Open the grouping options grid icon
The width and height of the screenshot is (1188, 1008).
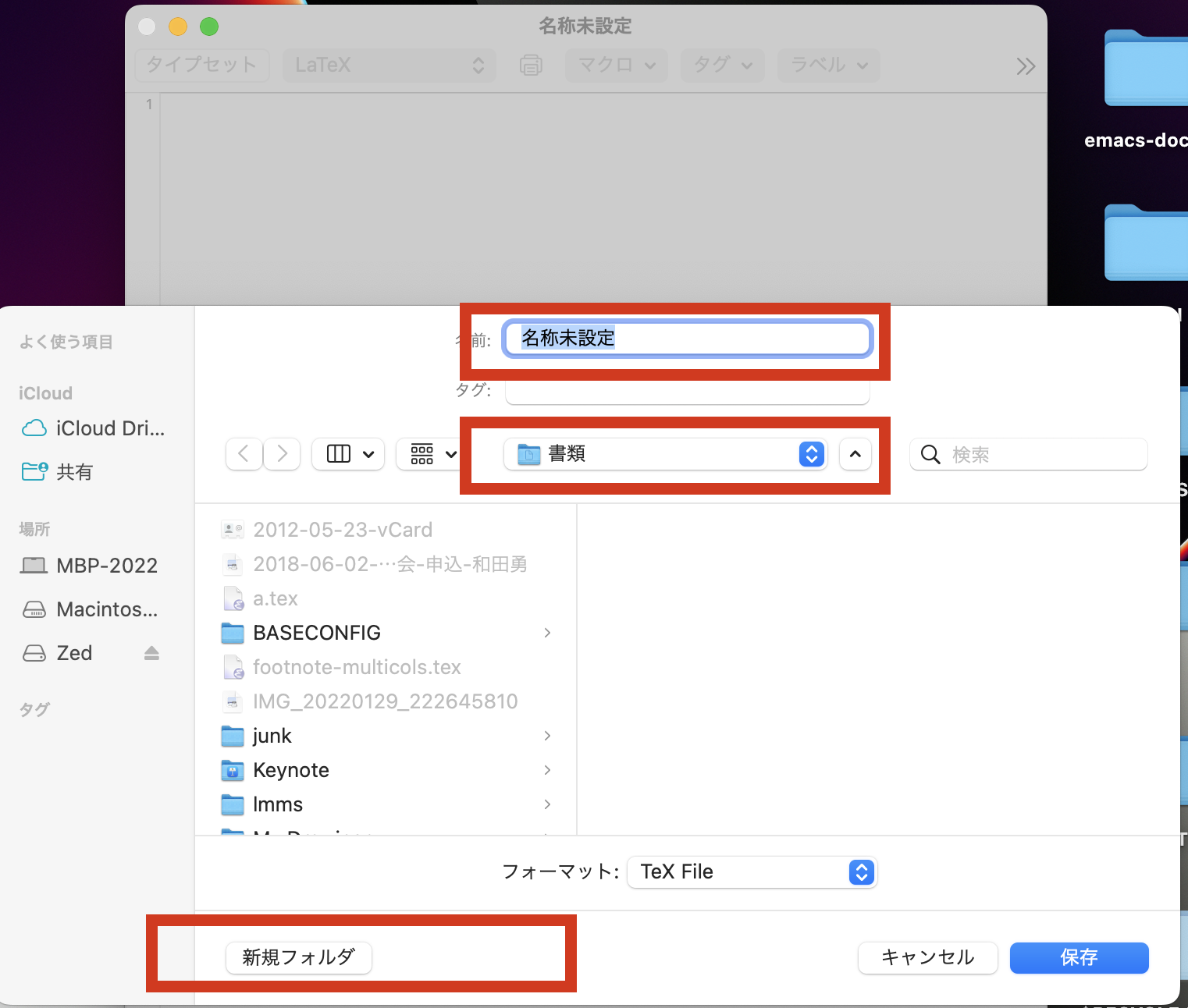pyautogui.click(x=422, y=454)
